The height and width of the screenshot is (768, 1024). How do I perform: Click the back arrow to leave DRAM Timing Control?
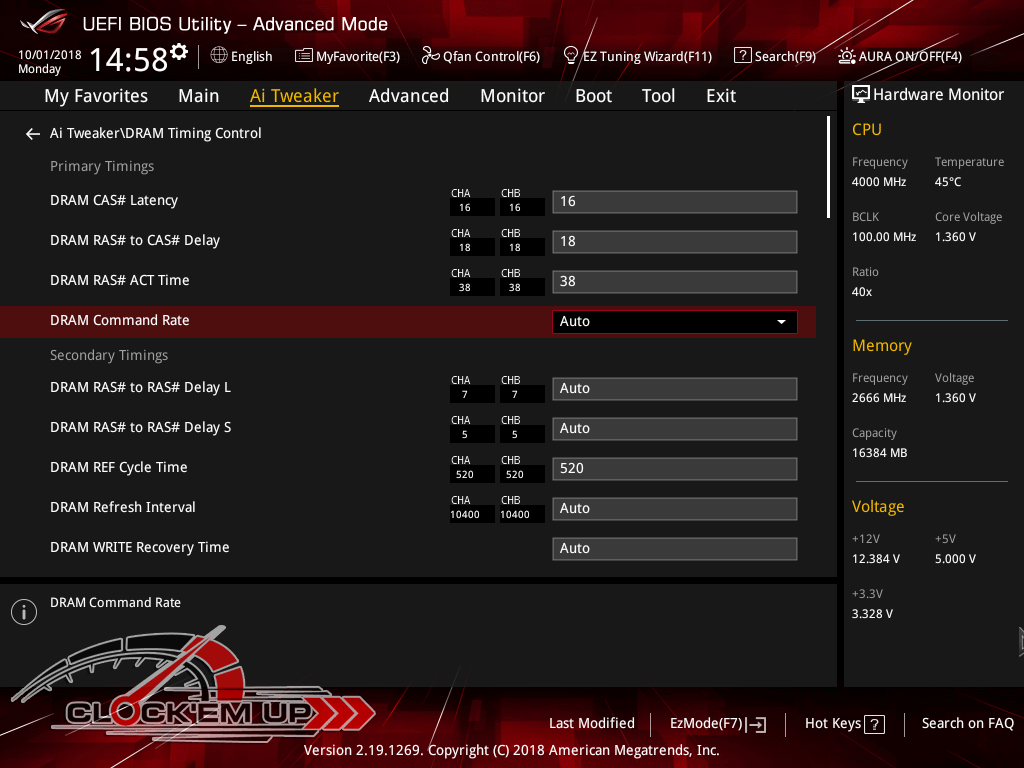[33, 134]
